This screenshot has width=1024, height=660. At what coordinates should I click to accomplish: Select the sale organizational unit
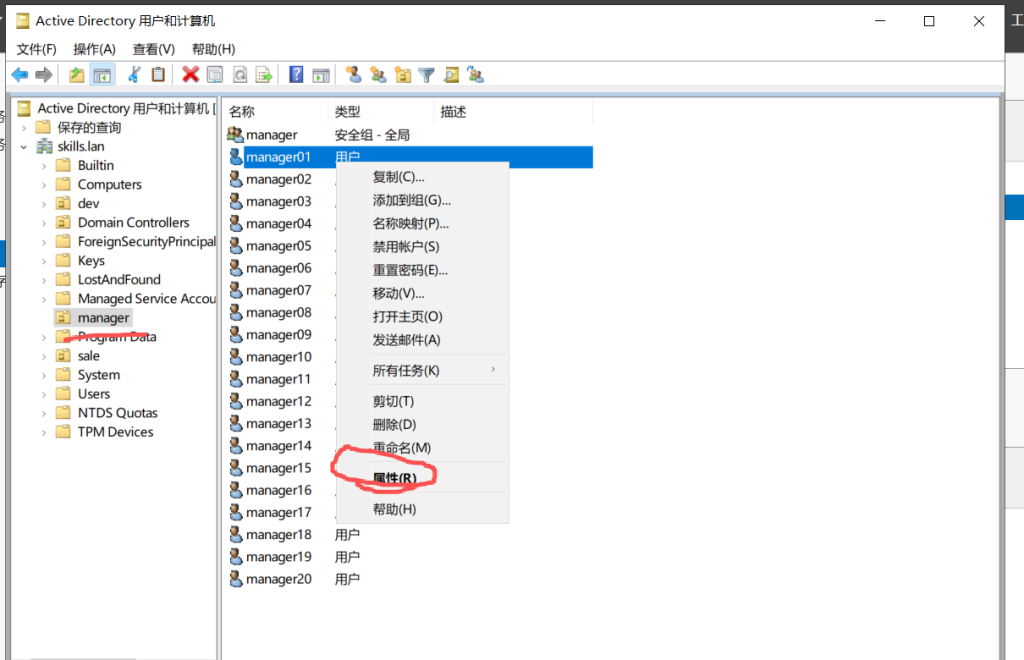pos(89,356)
